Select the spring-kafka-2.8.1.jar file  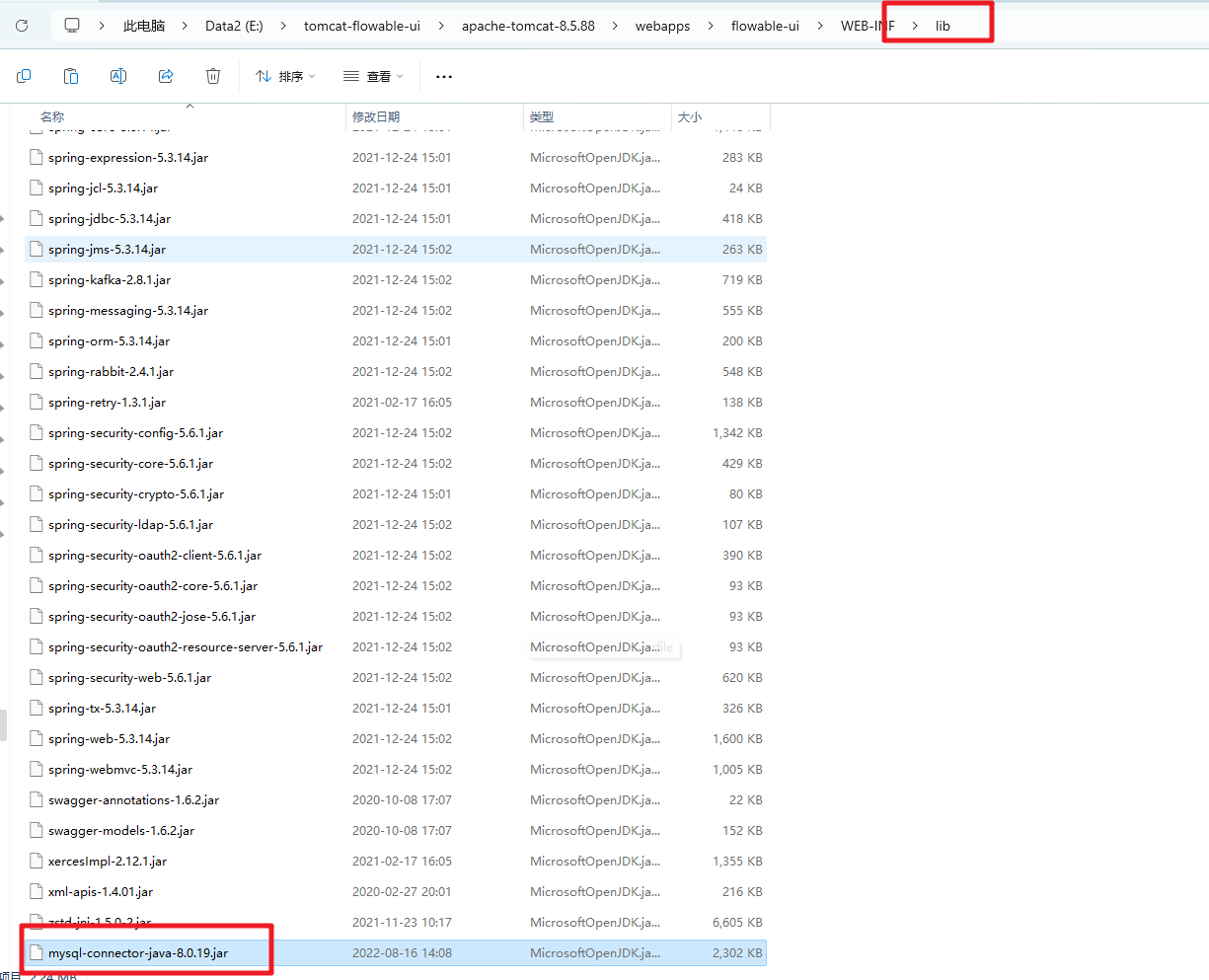110,280
